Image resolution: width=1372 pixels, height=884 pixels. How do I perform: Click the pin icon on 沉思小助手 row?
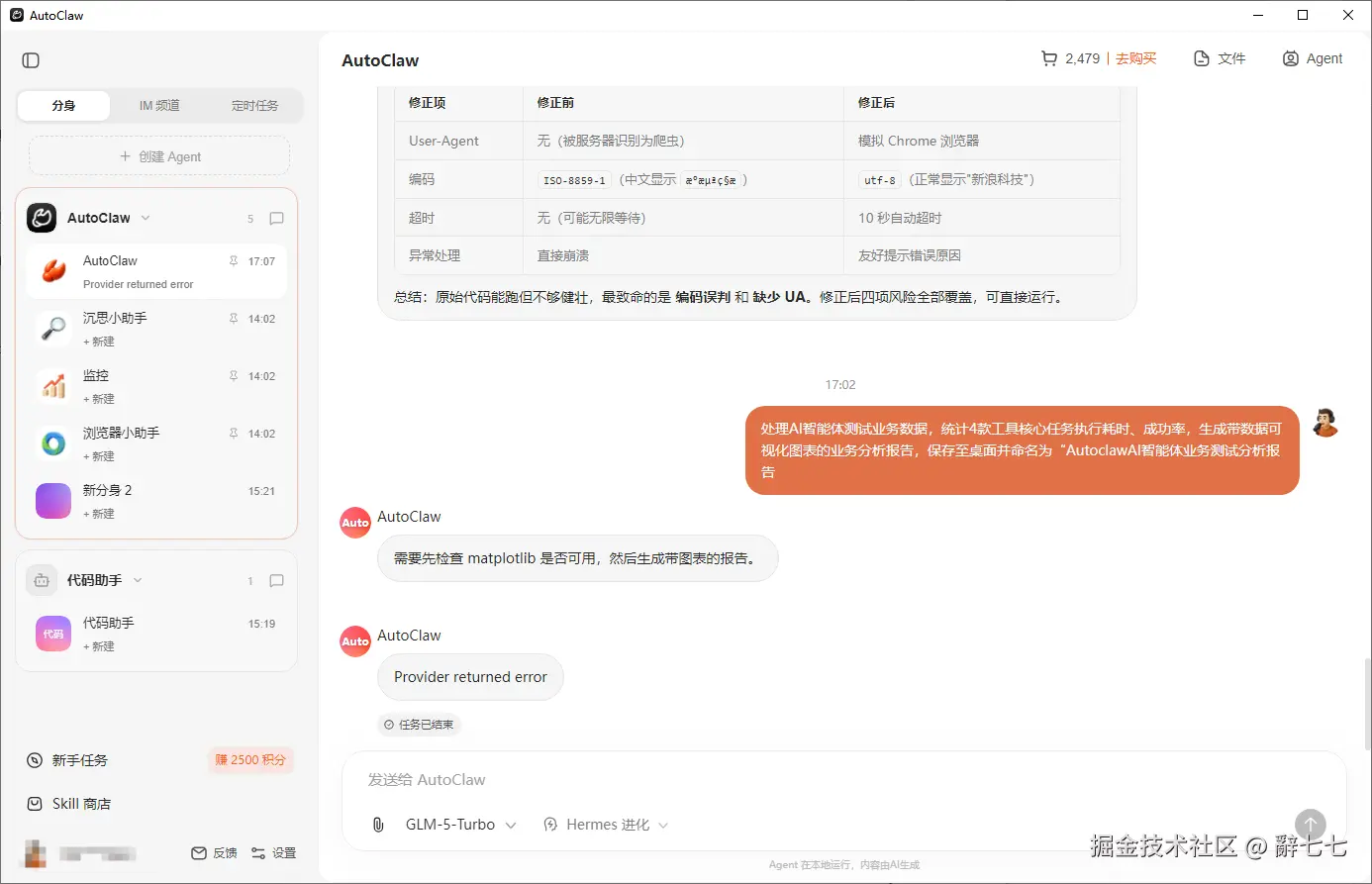click(x=234, y=319)
